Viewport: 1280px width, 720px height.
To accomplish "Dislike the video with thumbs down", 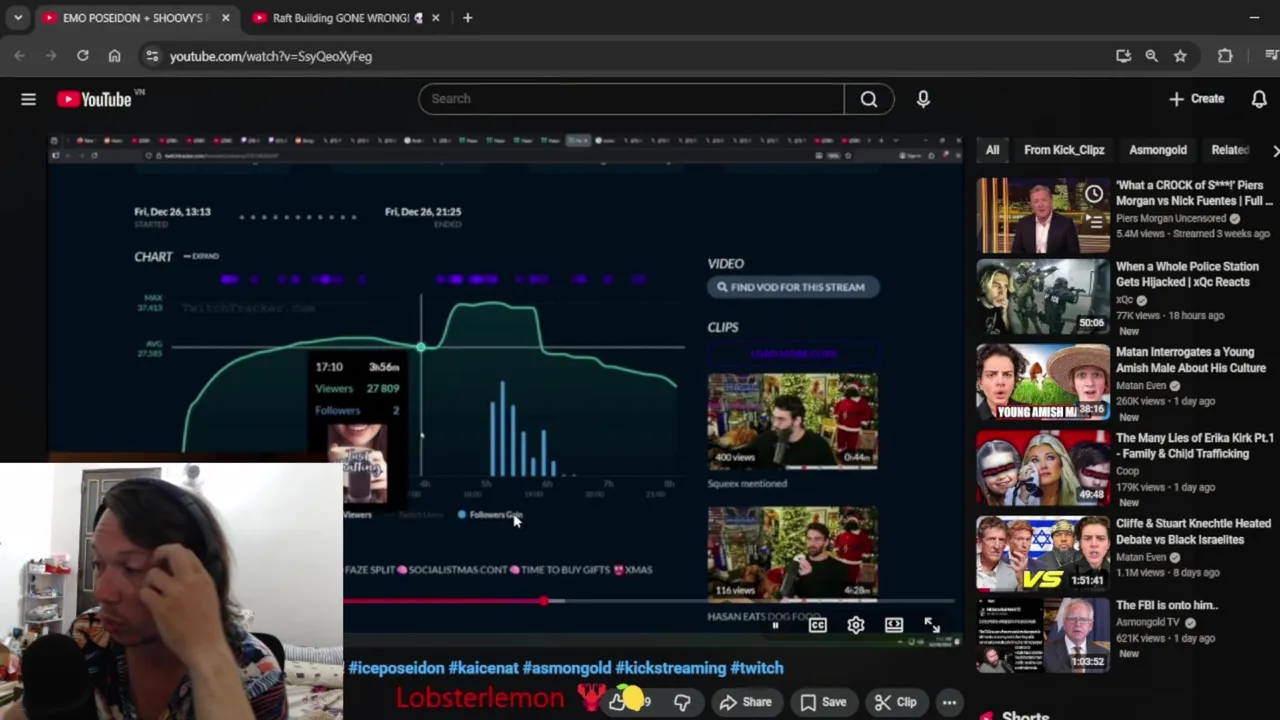I will click(682, 702).
